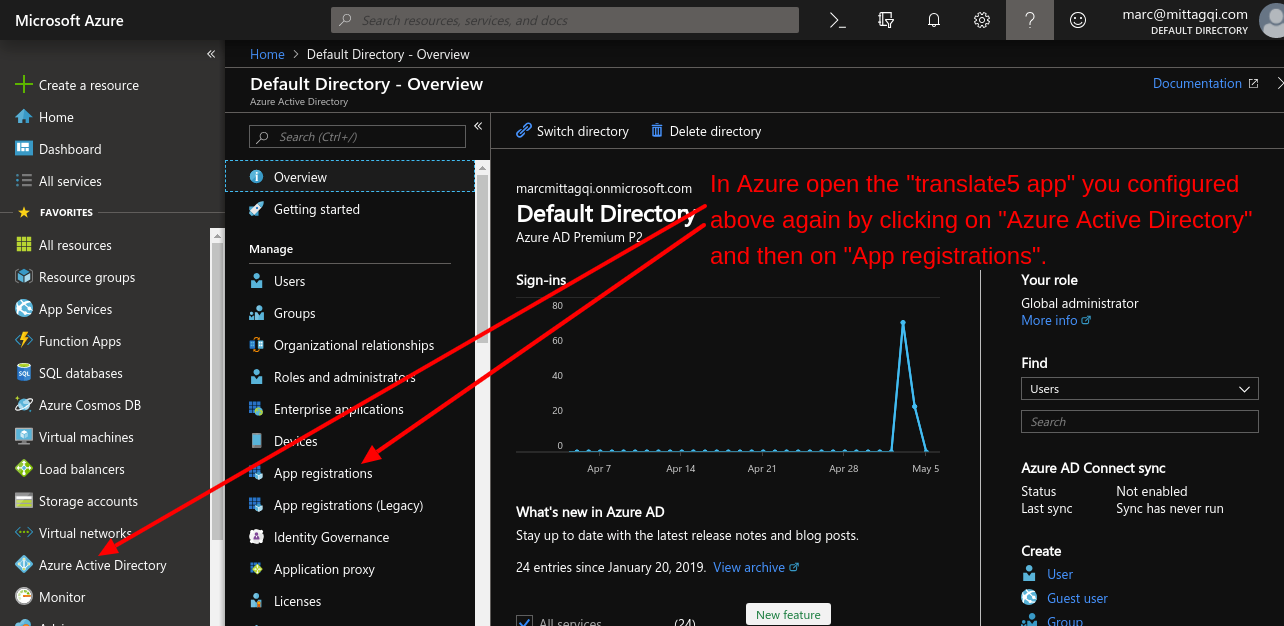
Task: Click the user avatar for marc@mittagqi.com
Action: [x=1270, y=19]
